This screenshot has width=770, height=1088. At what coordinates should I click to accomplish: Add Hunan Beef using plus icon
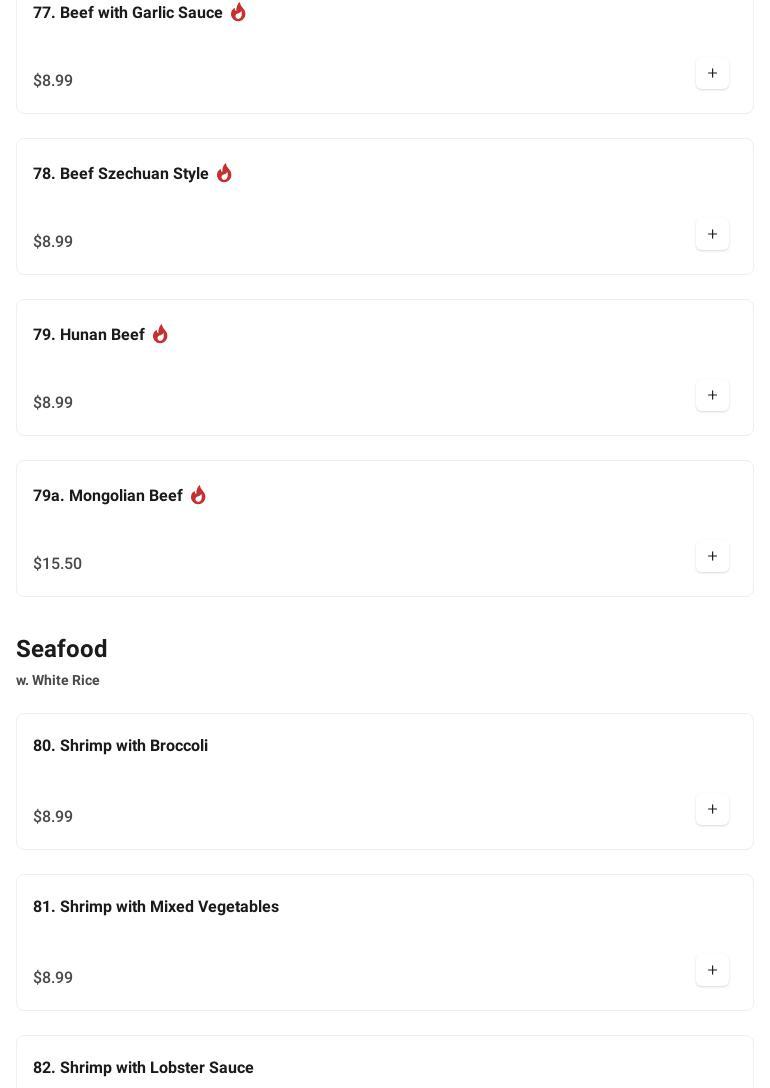(712, 395)
